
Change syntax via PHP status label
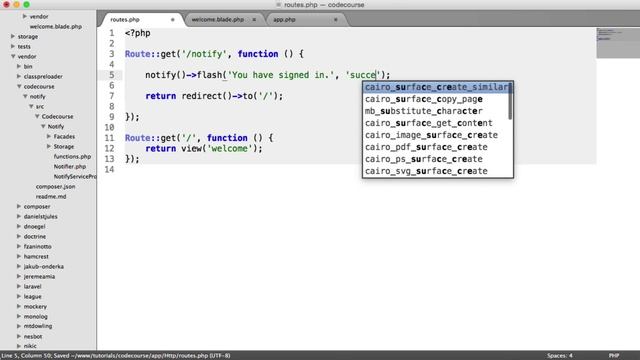pos(614,356)
